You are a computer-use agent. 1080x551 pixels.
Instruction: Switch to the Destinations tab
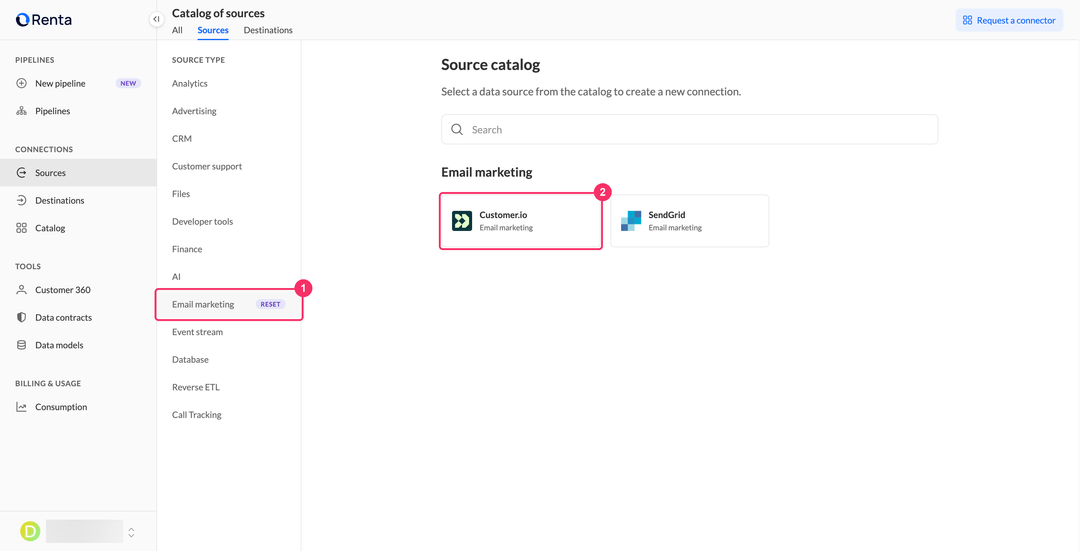(268, 30)
